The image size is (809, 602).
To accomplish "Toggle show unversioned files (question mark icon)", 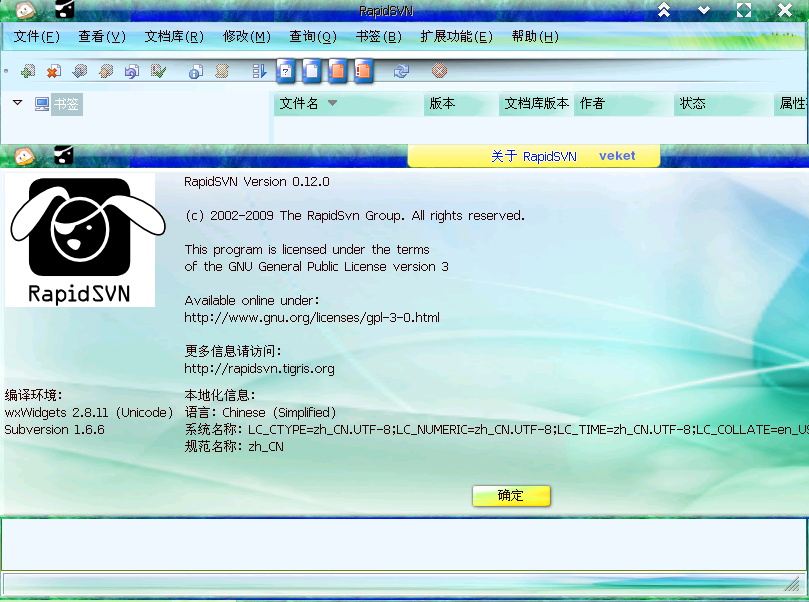I will (286, 71).
